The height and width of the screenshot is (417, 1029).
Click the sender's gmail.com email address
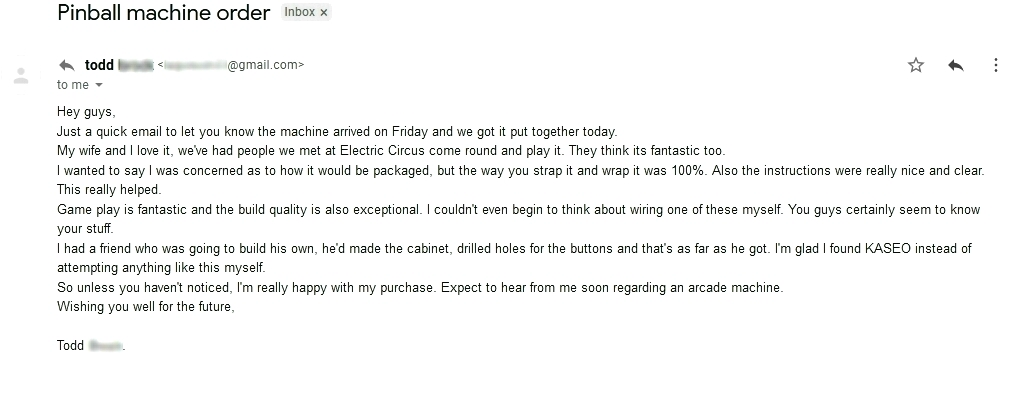(x=231, y=65)
